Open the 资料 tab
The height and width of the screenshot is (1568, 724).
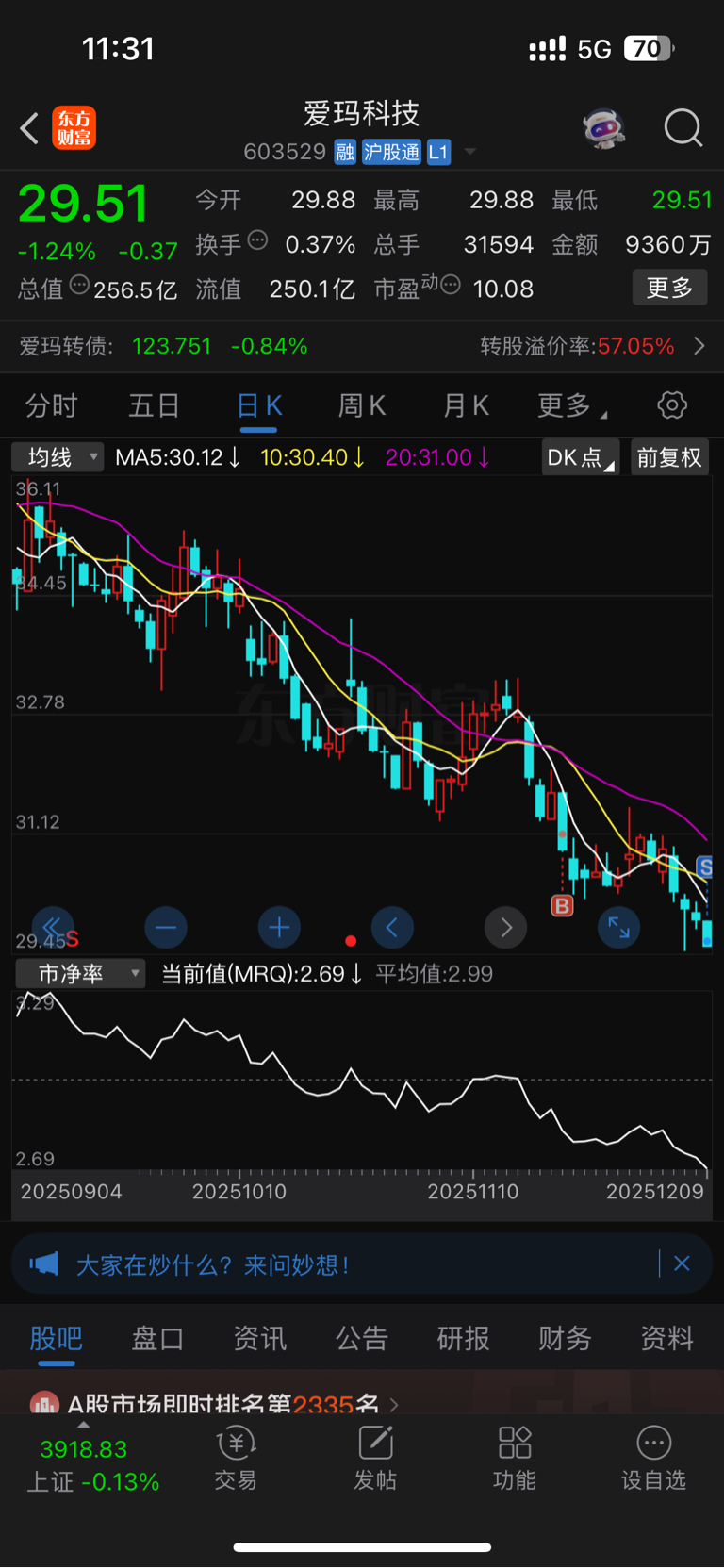click(x=666, y=1338)
